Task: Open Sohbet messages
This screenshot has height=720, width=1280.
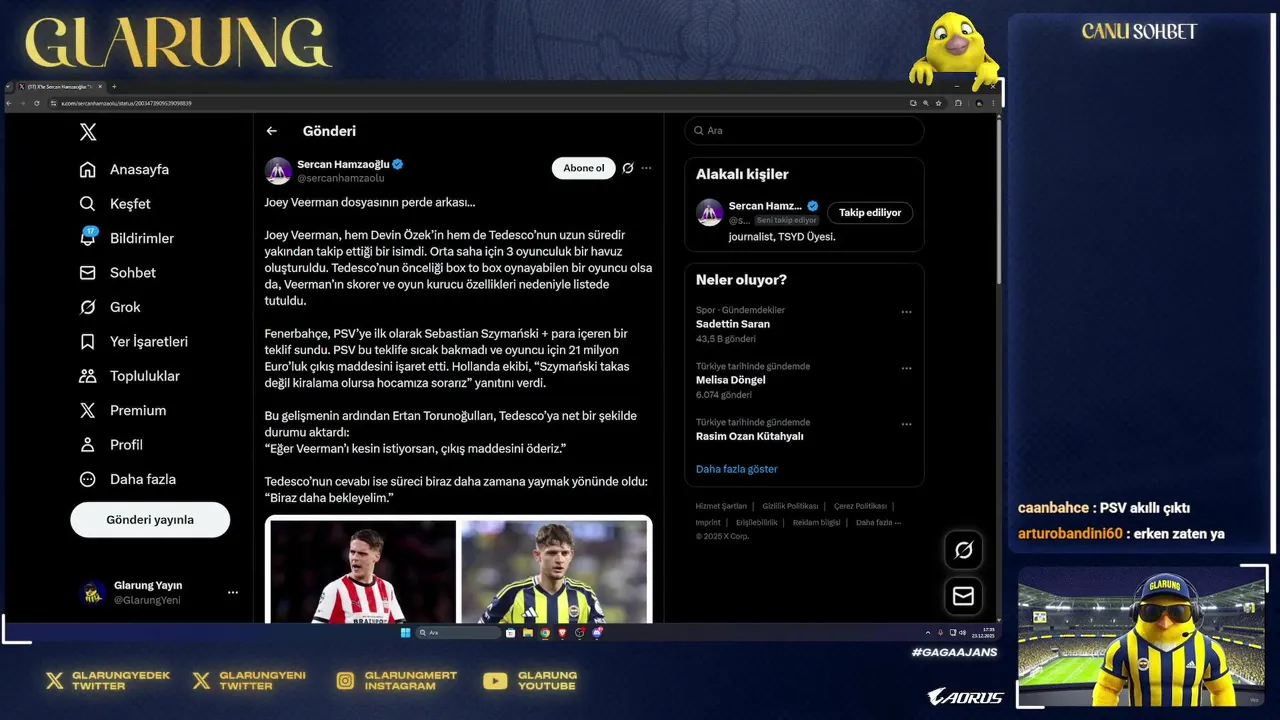Action: coord(118,272)
